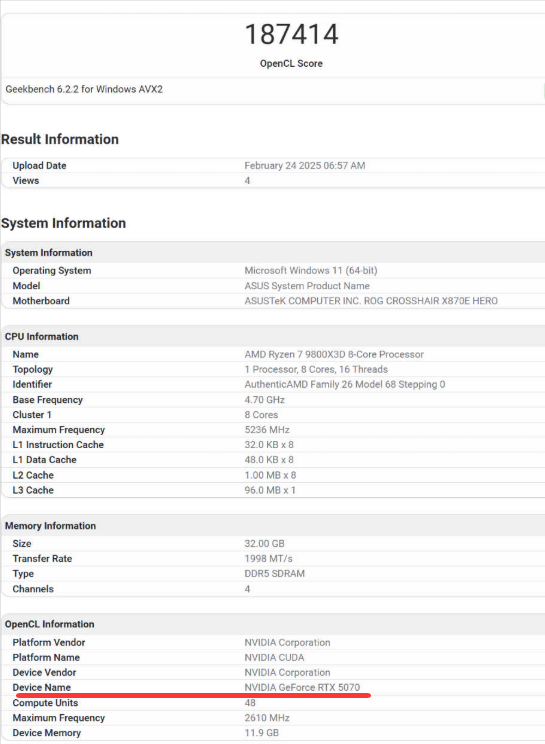Select the 8 Cores value
Viewport: 545px width, 744px height.
coord(261,415)
